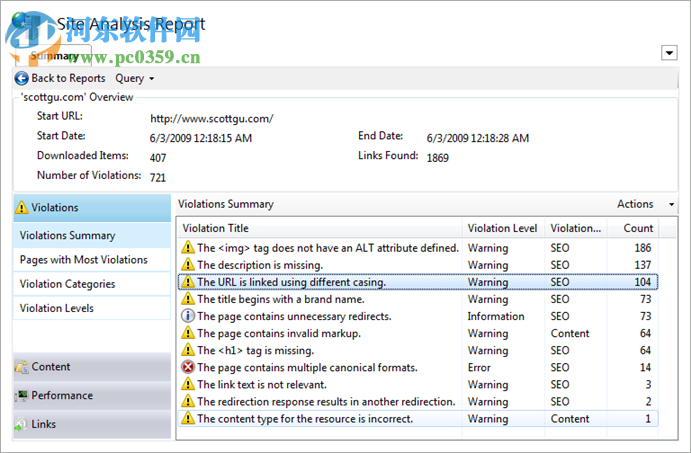Sort by Count column header
This screenshot has width=691, height=453.
coord(633,228)
